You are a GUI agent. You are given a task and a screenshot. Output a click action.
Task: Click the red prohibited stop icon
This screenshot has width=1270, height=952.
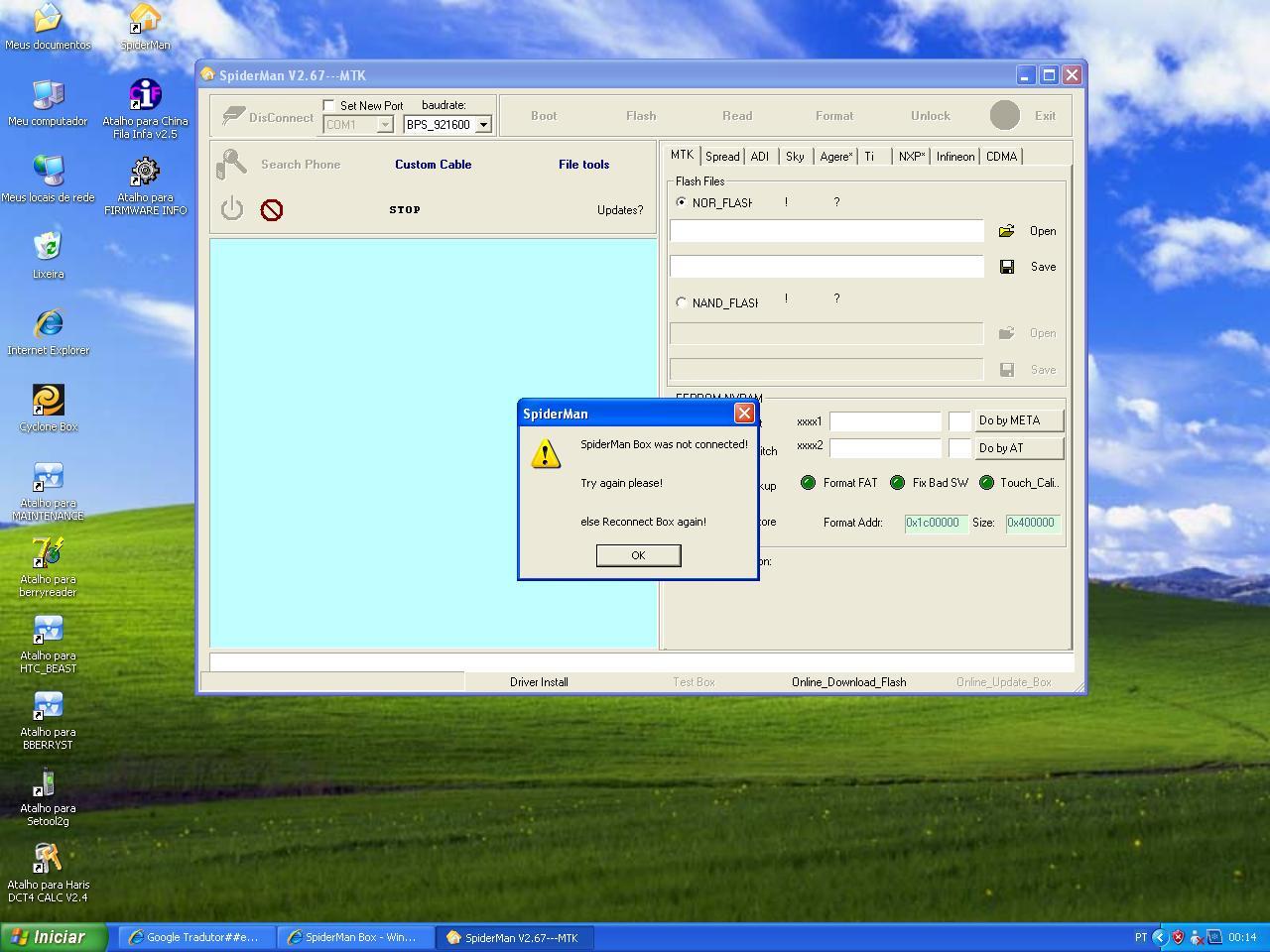tap(271, 210)
